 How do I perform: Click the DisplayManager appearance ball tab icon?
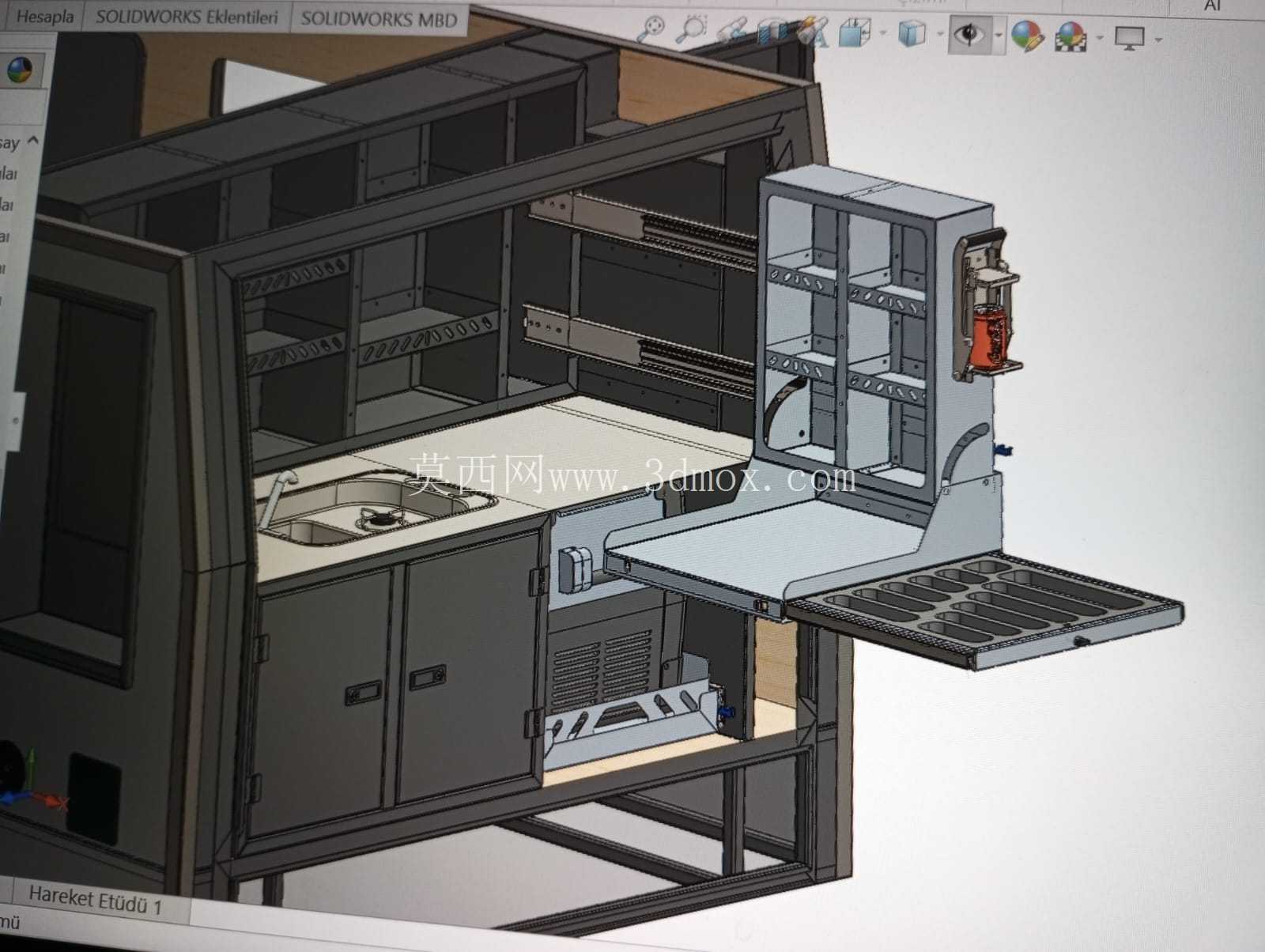pyautogui.click(x=20, y=71)
